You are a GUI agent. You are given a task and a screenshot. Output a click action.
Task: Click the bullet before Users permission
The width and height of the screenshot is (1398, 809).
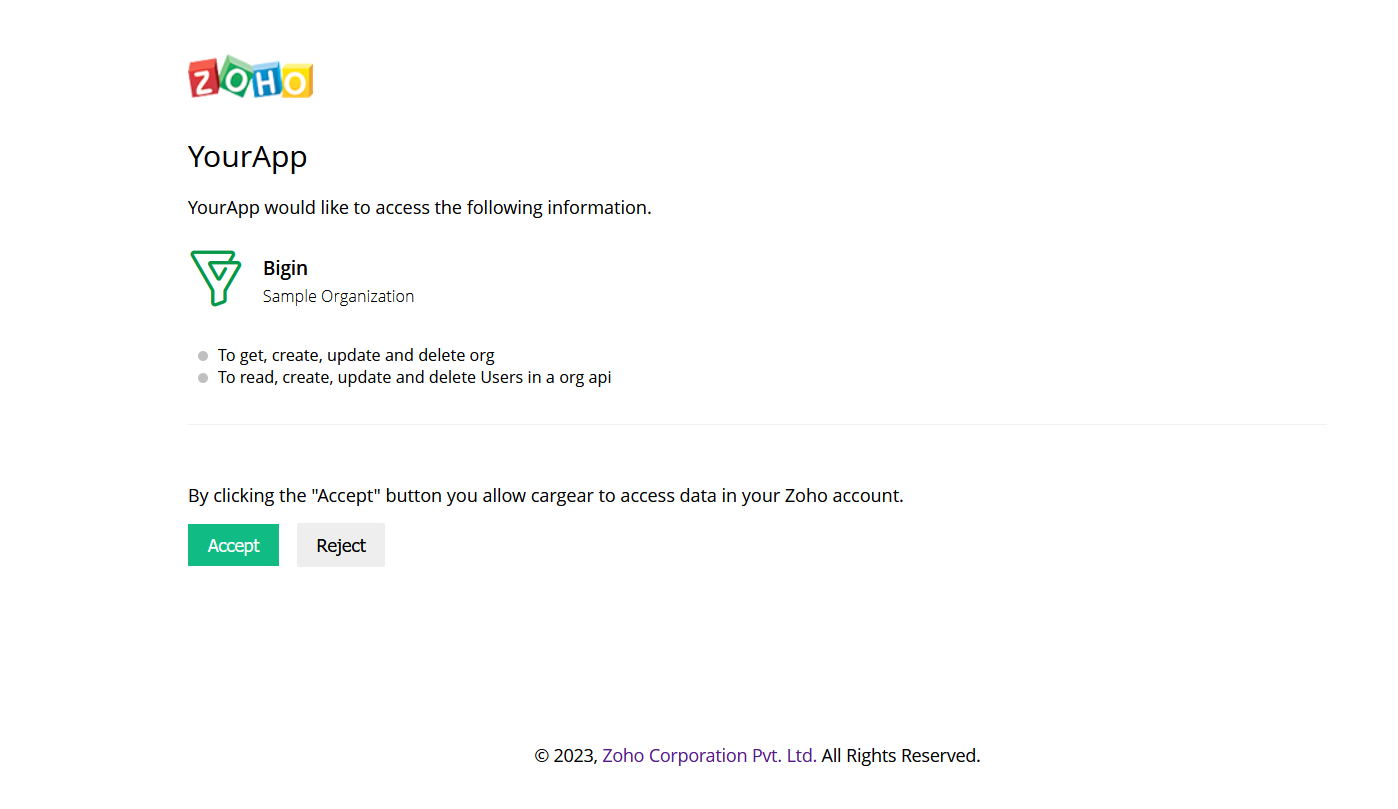(203, 378)
